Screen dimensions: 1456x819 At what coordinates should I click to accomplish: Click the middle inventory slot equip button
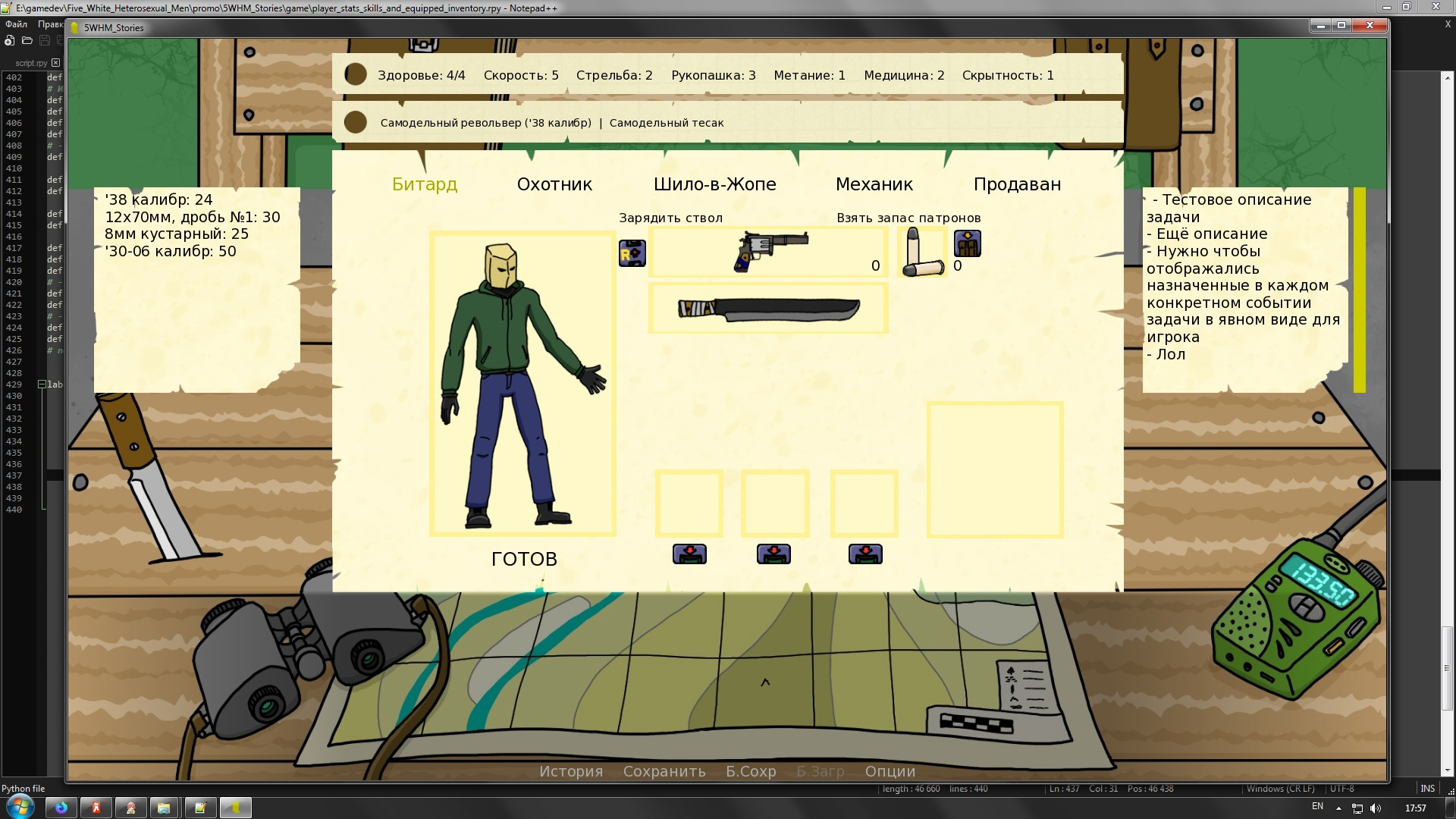(x=773, y=554)
